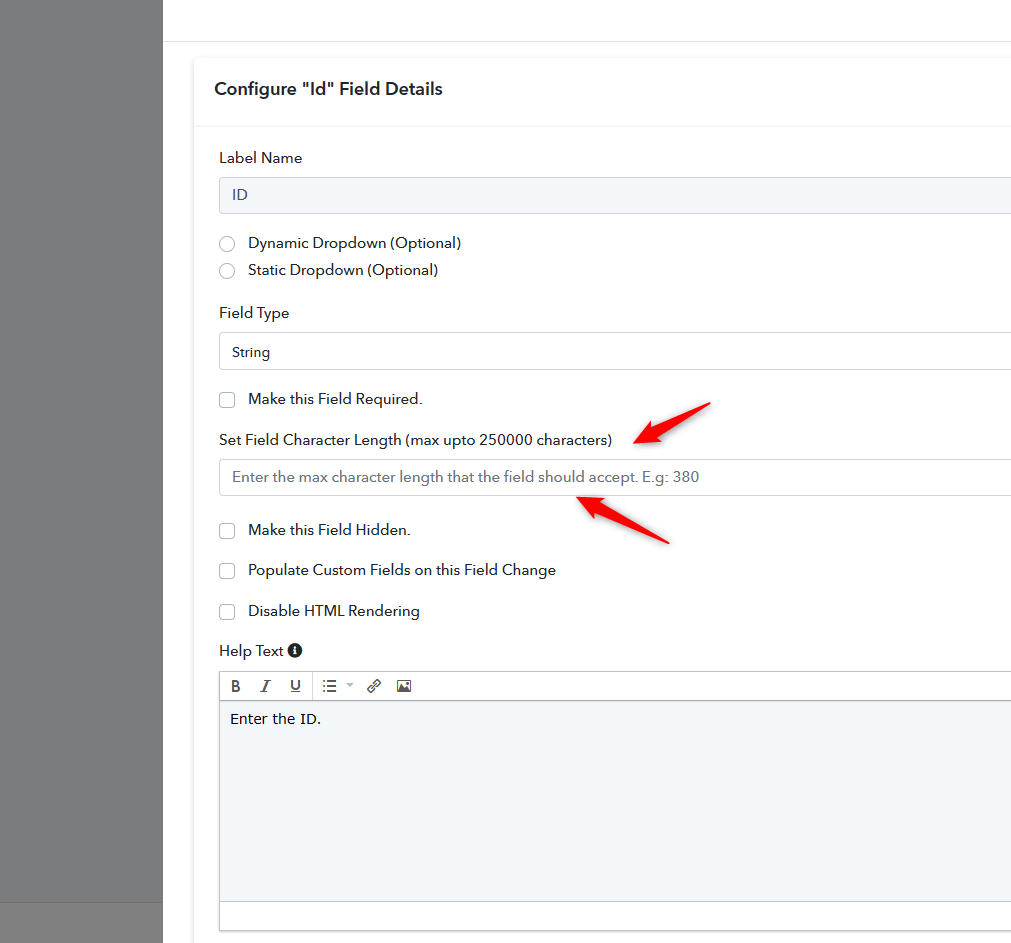1011x943 pixels.
Task: Click the Configure "Id" Field Details heading
Action: pos(328,89)
